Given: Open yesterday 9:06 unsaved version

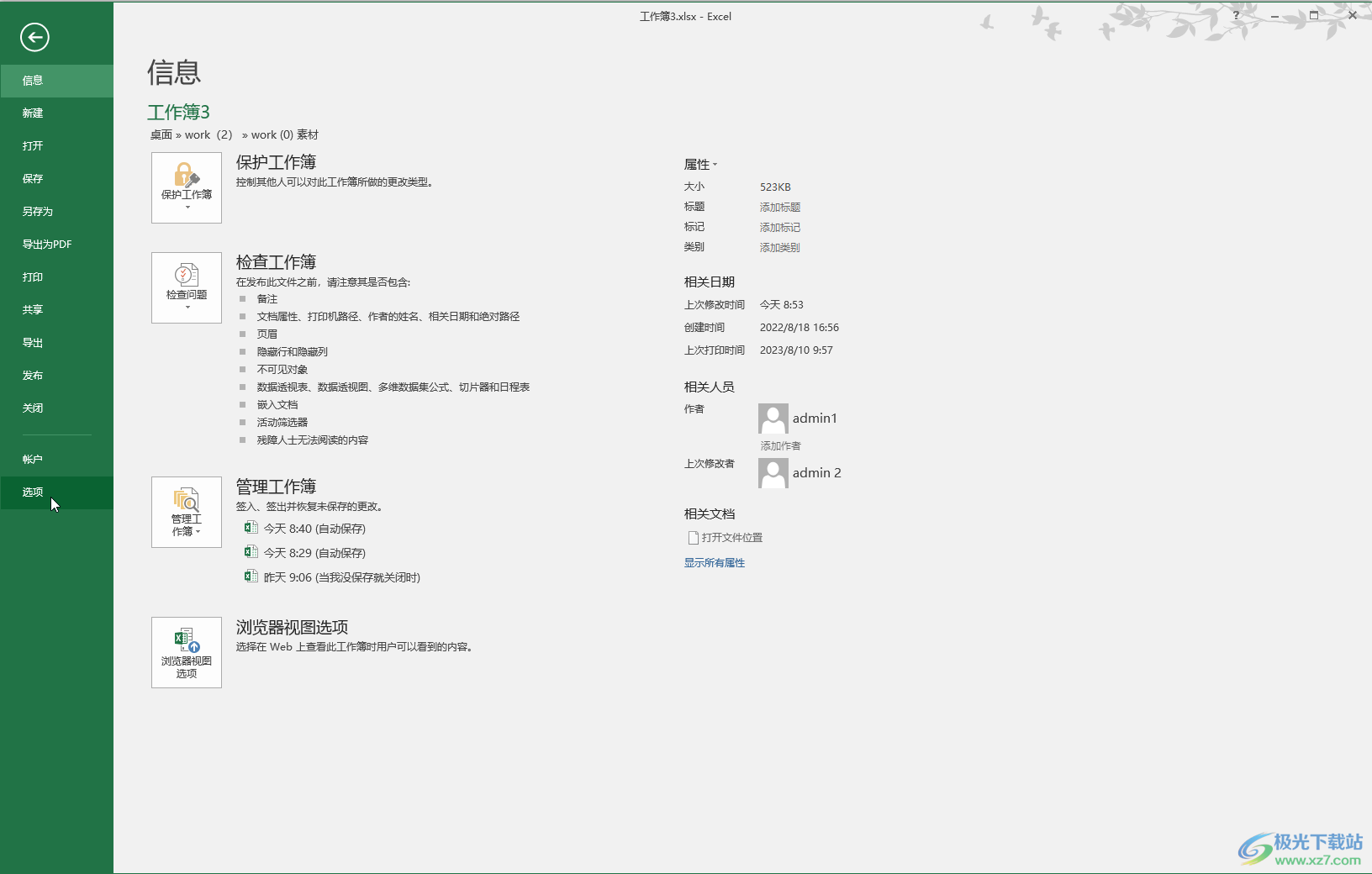Looking at the screenshot, I should point(340,577).
